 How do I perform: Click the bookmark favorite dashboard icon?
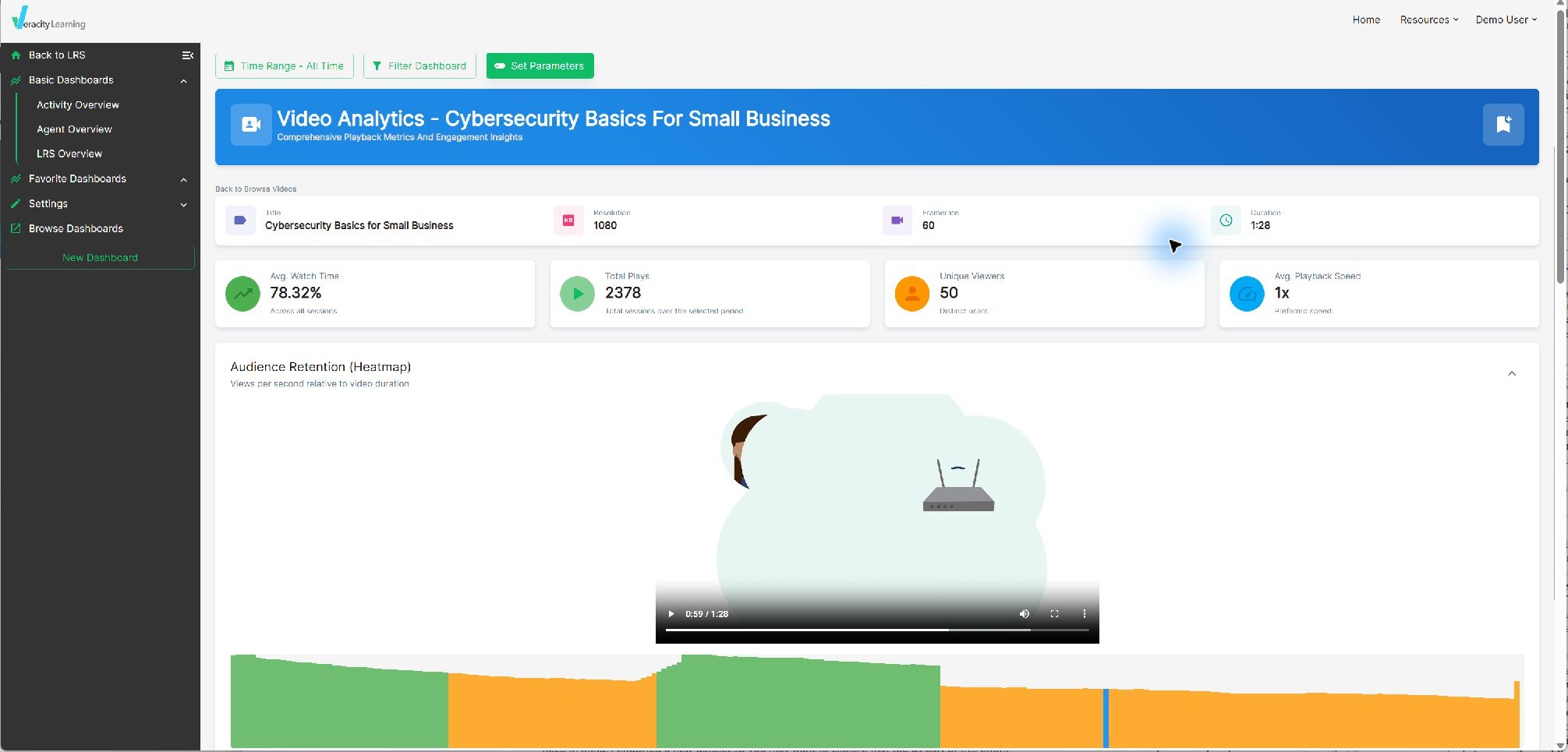(1503, 125)
